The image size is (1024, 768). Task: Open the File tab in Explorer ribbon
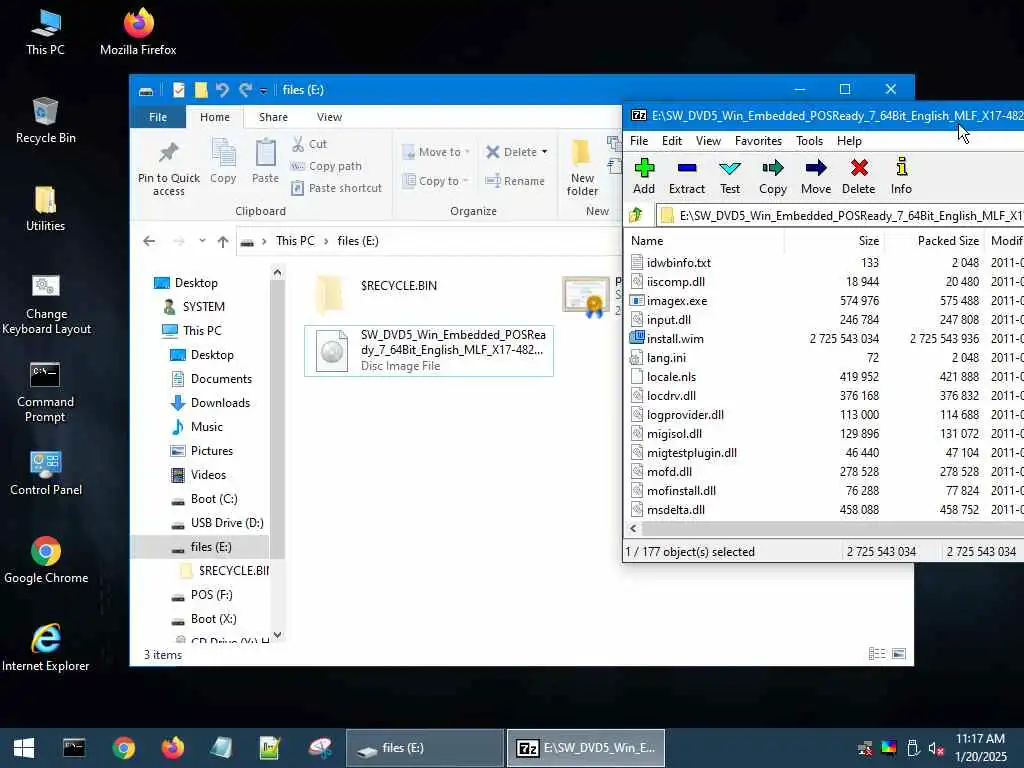[x=158, y=117]
